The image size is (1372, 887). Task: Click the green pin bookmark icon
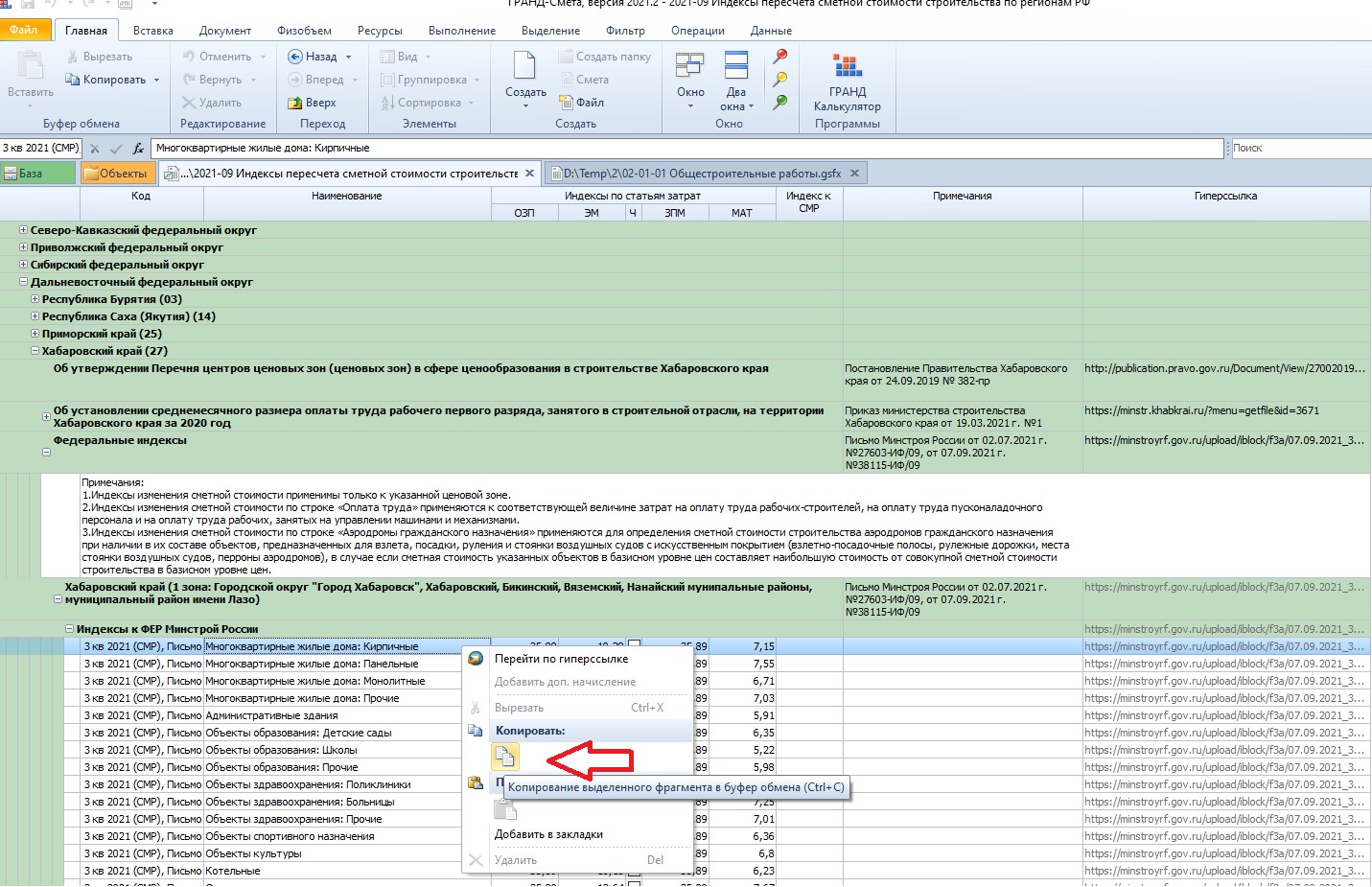[x=780, y=102]
